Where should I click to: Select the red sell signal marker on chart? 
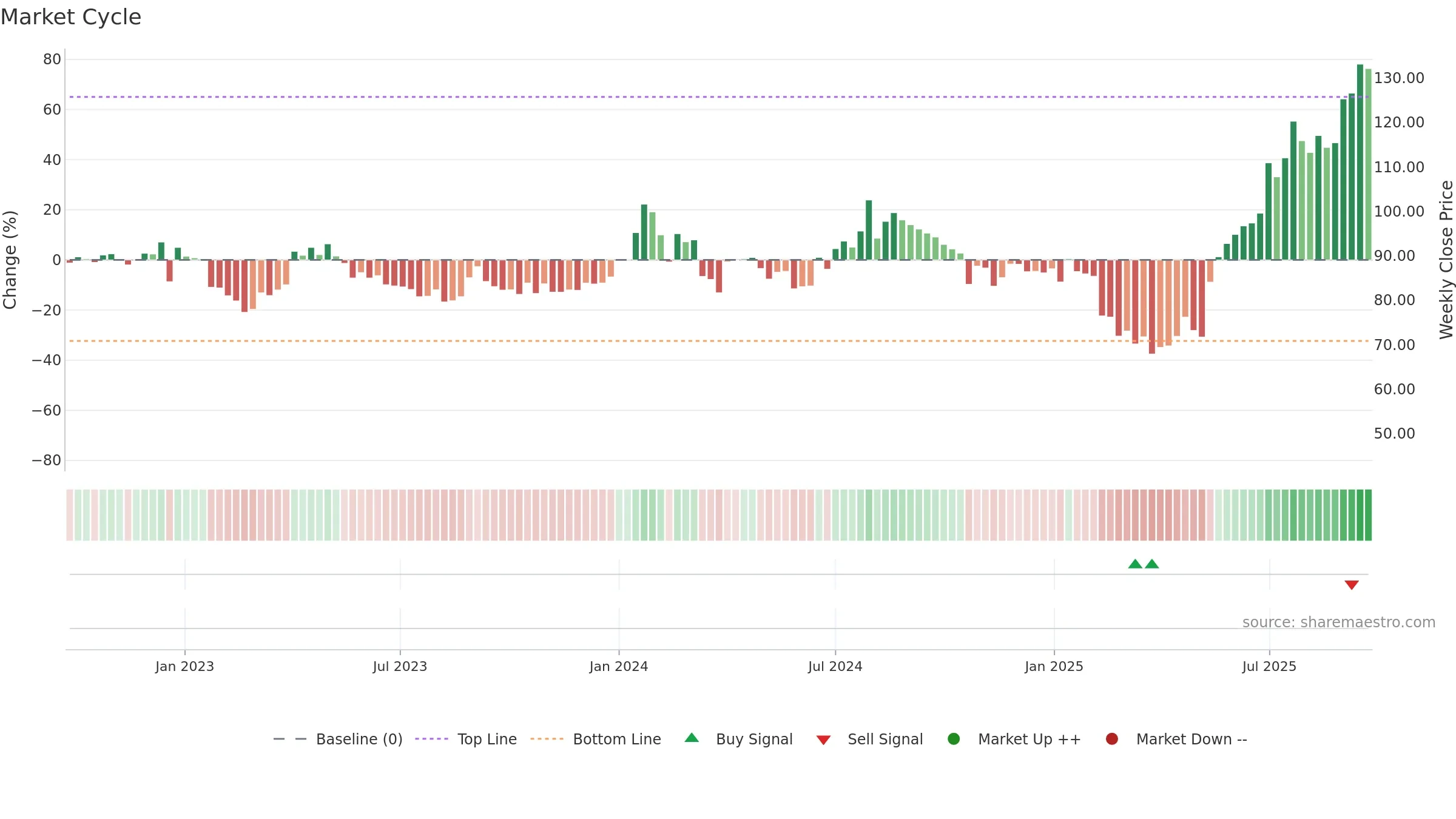[1352, 585]
